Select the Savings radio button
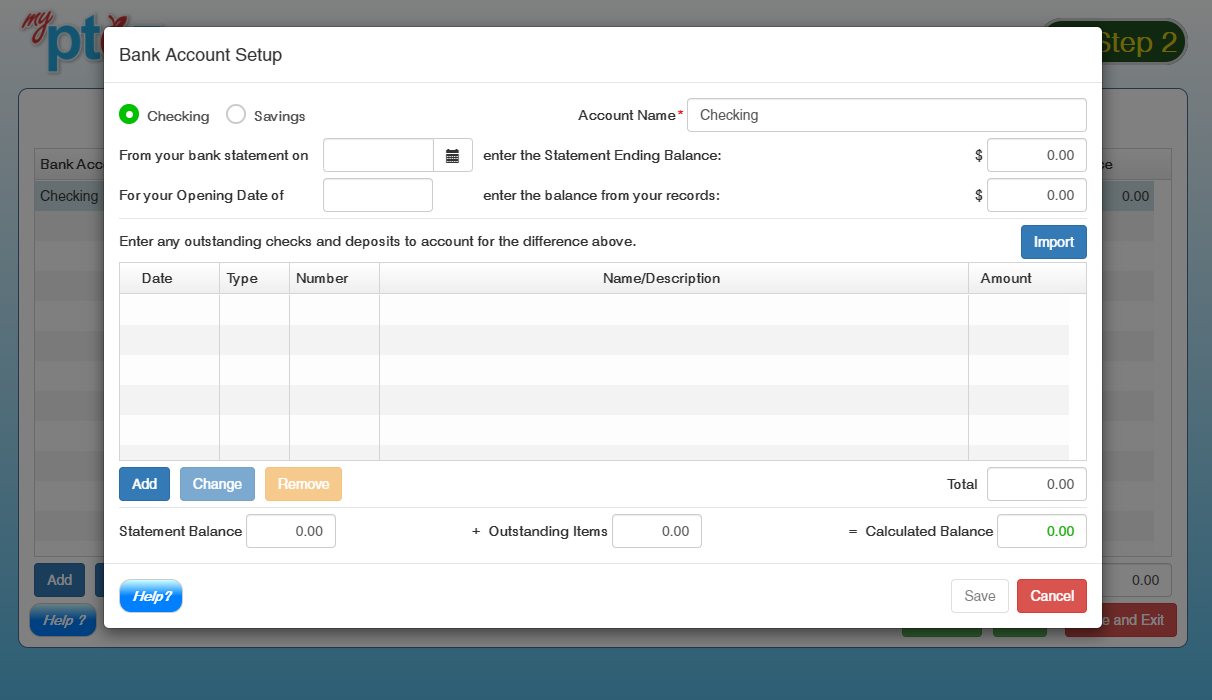1212x700 pixels. click(x=236, y=115)
